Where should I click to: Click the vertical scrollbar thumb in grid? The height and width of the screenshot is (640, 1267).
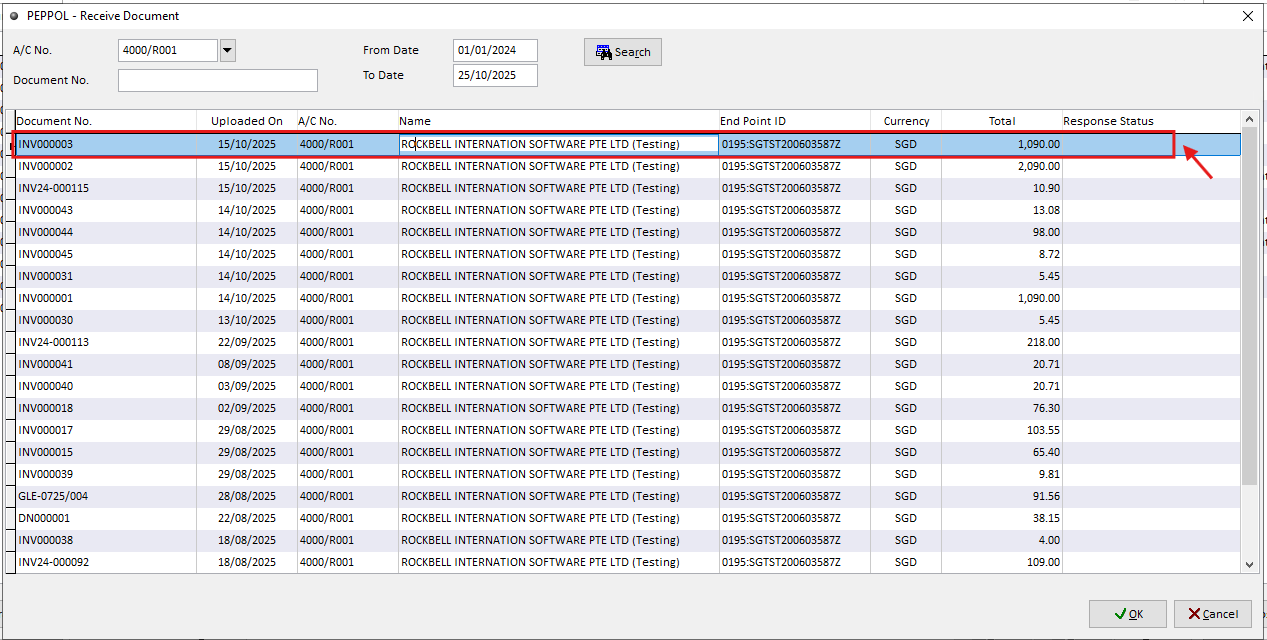coord(1249,307)
